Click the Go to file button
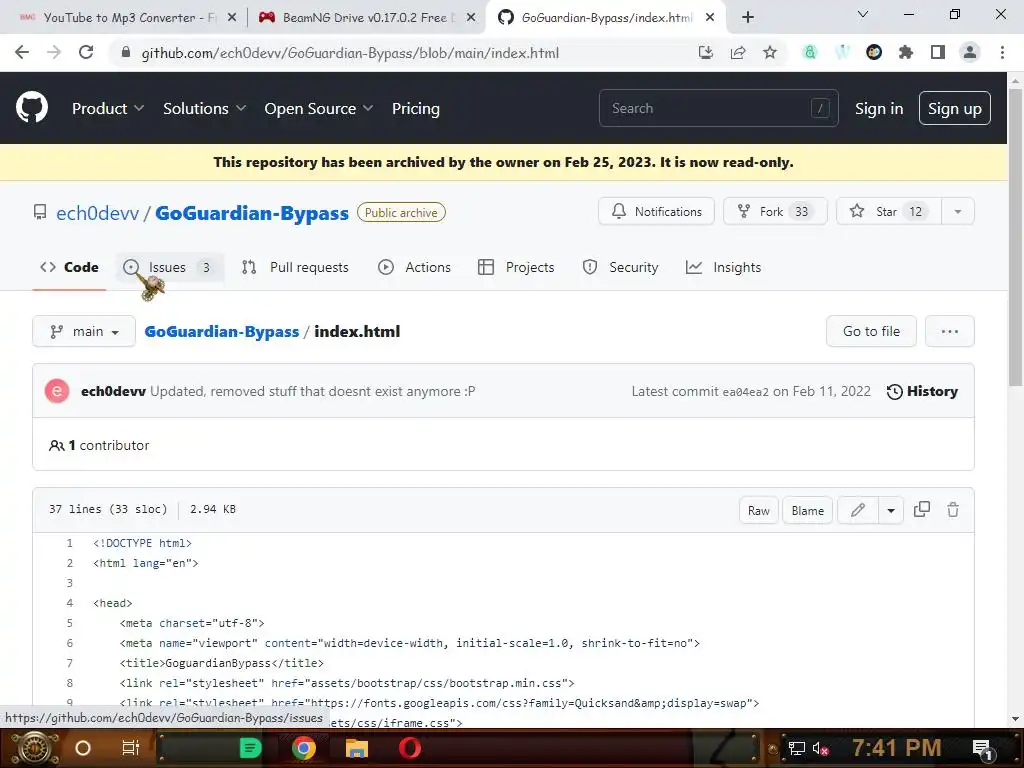The width and height of the screenshot is (1024, 768). coord(871,332)
